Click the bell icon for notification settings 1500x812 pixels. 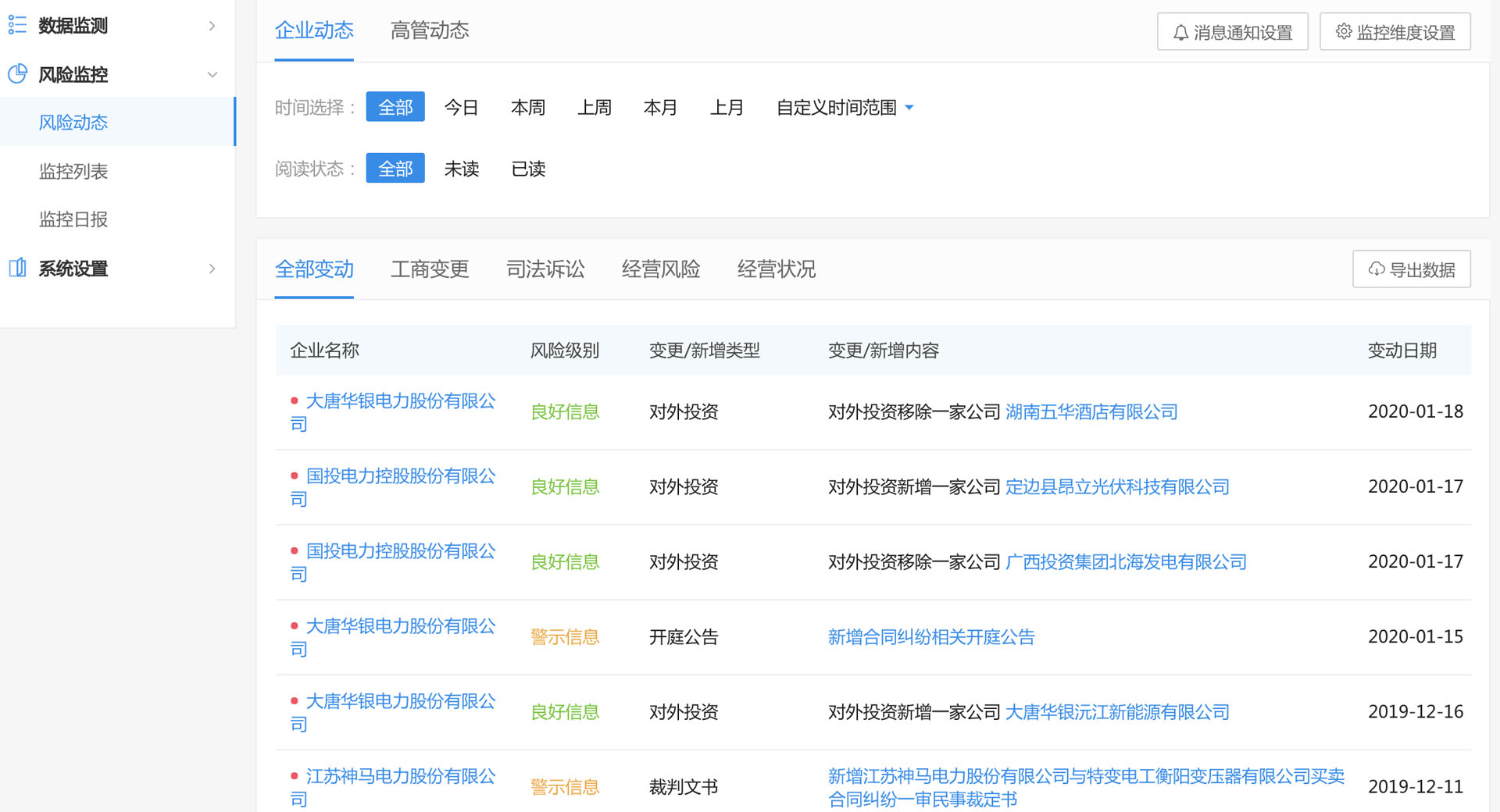coord(1180,33)
